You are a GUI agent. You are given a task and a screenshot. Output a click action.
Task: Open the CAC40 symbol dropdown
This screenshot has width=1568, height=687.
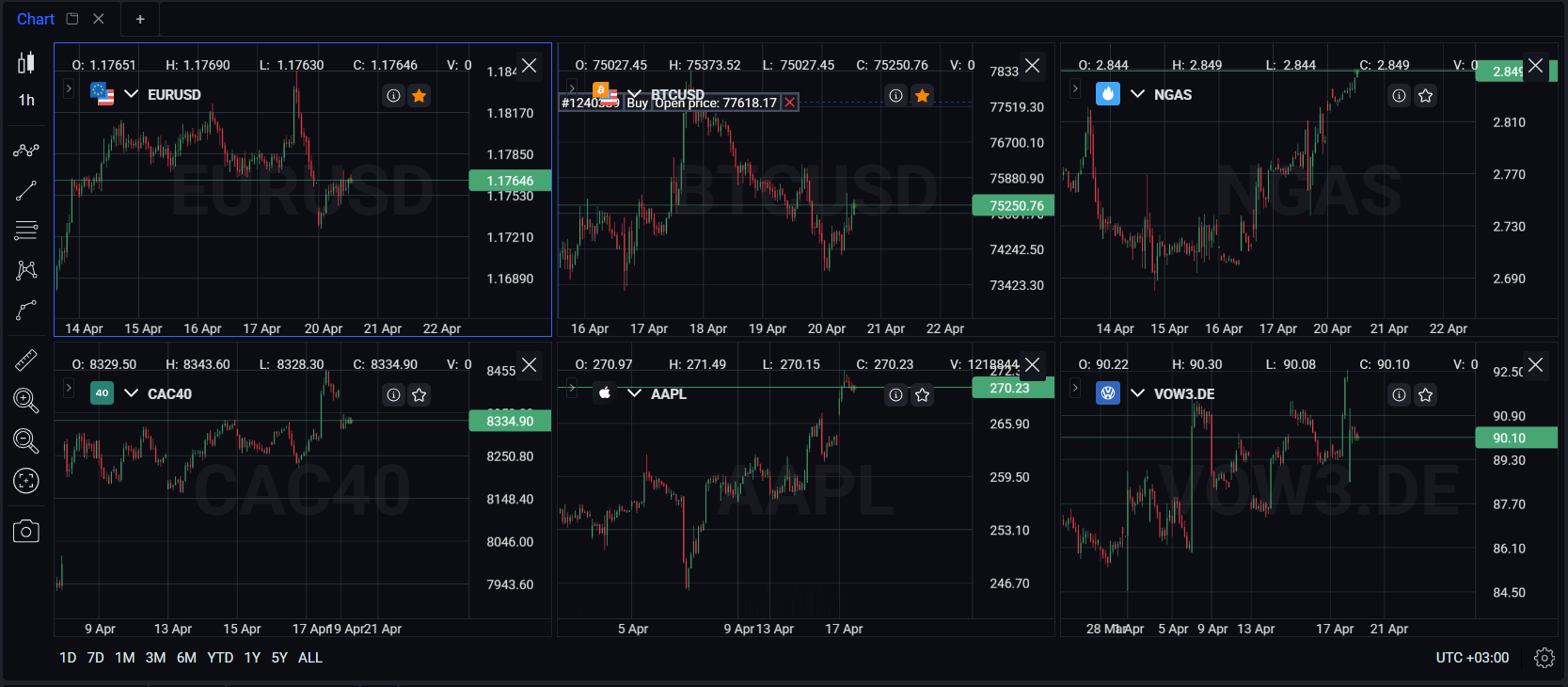(132, 393)
